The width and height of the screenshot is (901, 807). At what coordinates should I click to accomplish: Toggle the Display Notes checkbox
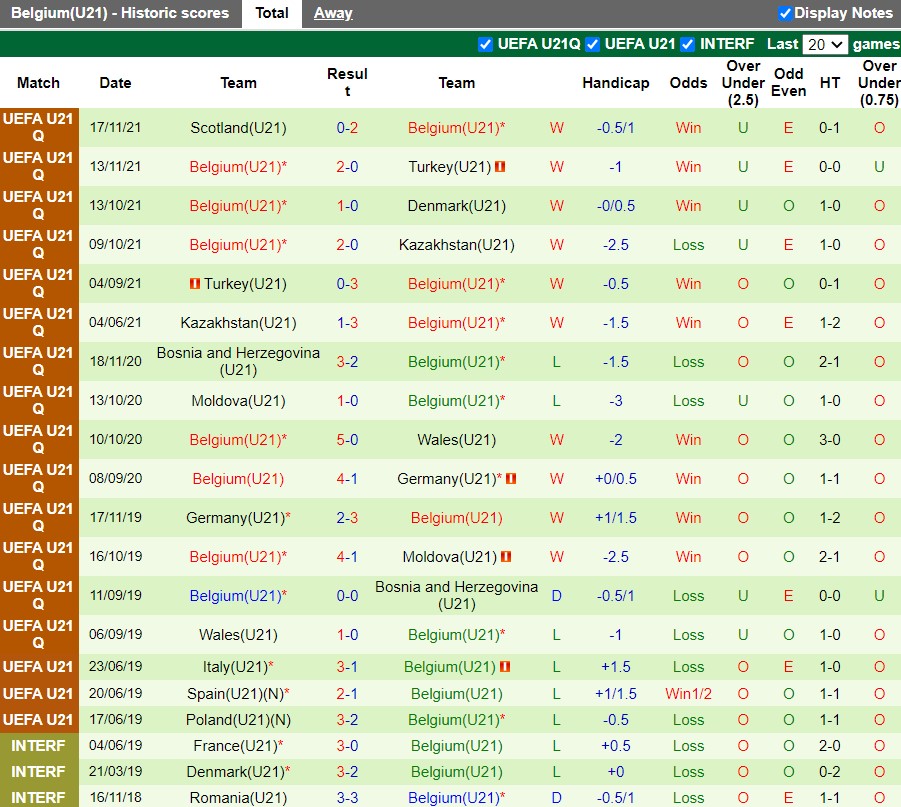click(x=785, y=13)
